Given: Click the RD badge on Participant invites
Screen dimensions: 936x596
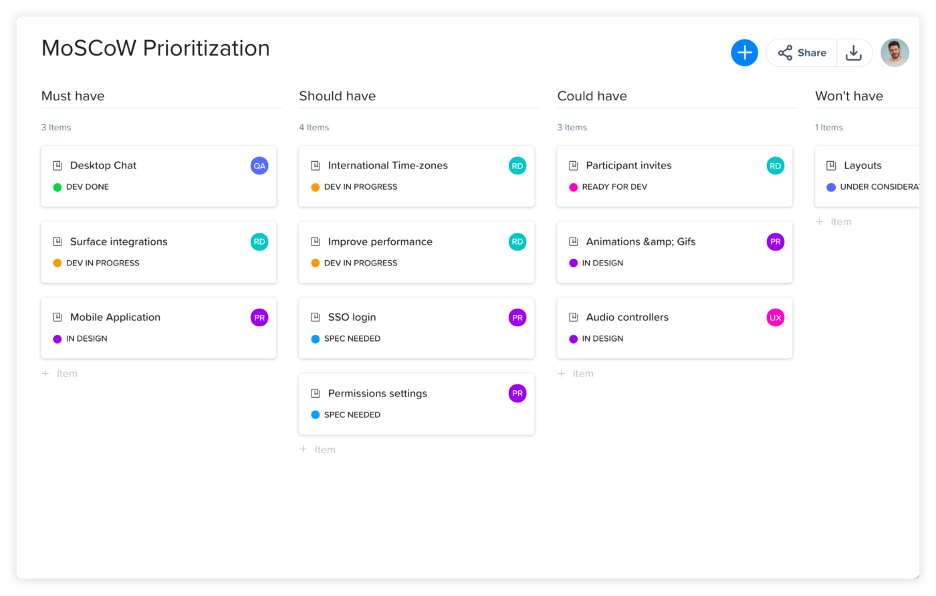Looking at the screenshot, I should pos(775,166).
